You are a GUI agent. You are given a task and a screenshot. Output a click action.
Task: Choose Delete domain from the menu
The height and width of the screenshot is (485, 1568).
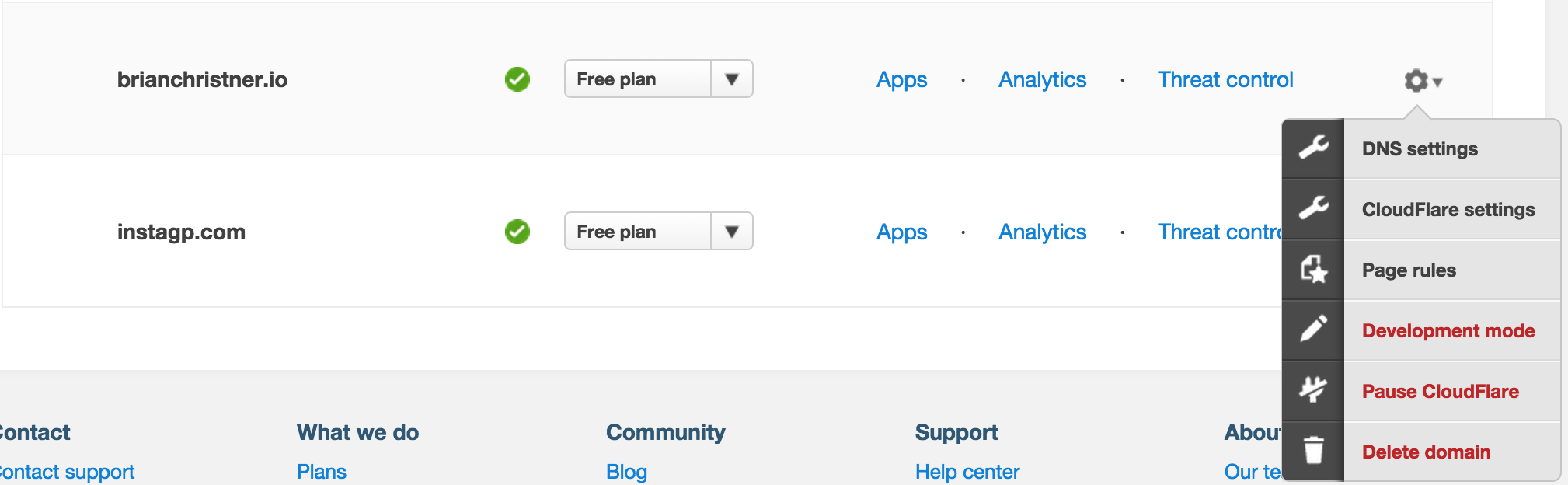(1426, 452)
